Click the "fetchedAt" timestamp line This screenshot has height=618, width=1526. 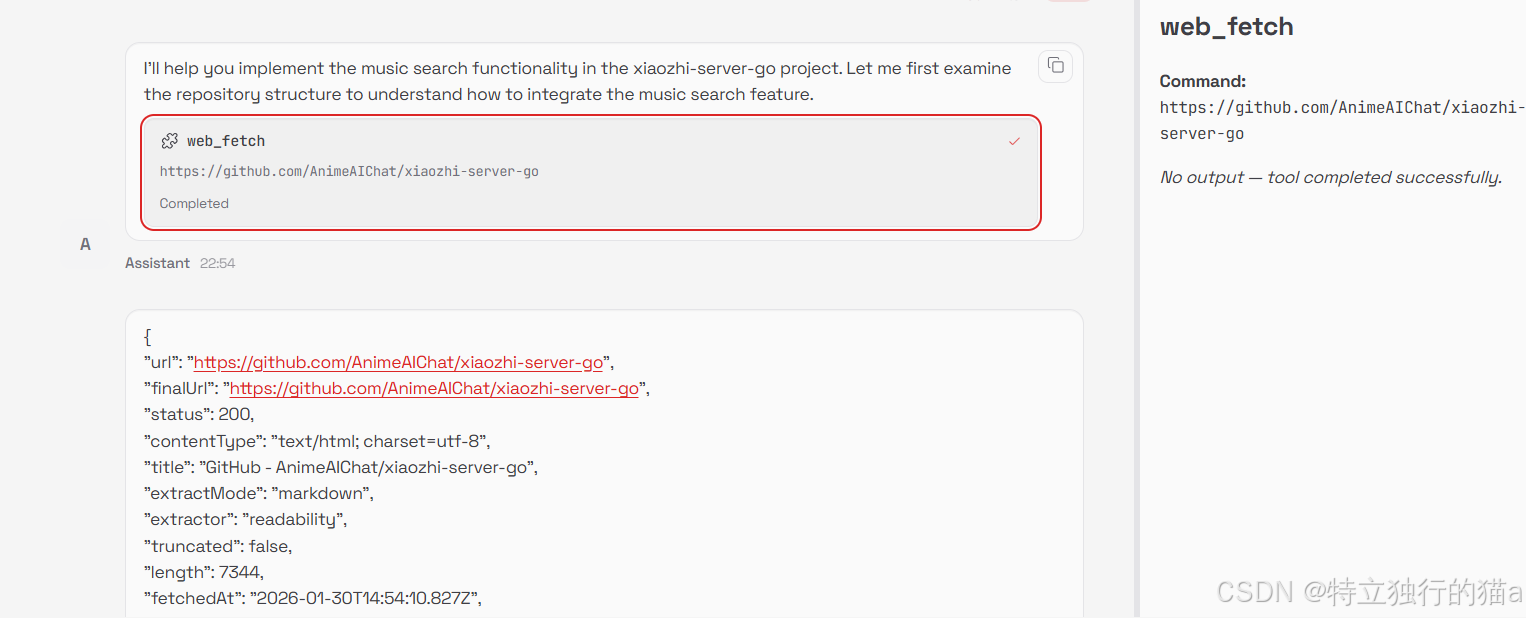pyautogui.click(x=313, y=598)
